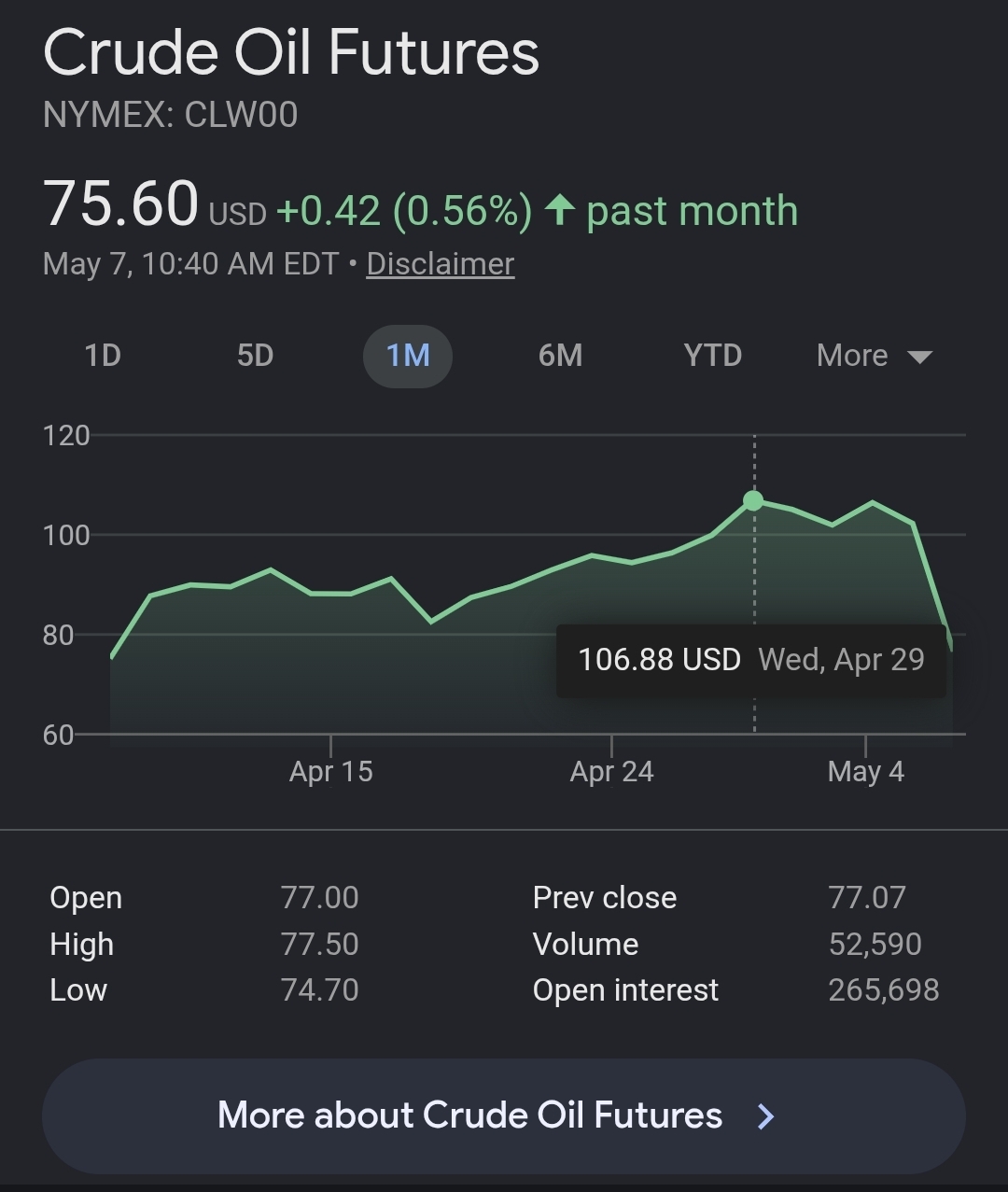Click the NYMEX: CLW00 ticker symbol
This screenshot has height=1192, width=1008.
click(171, 115)
